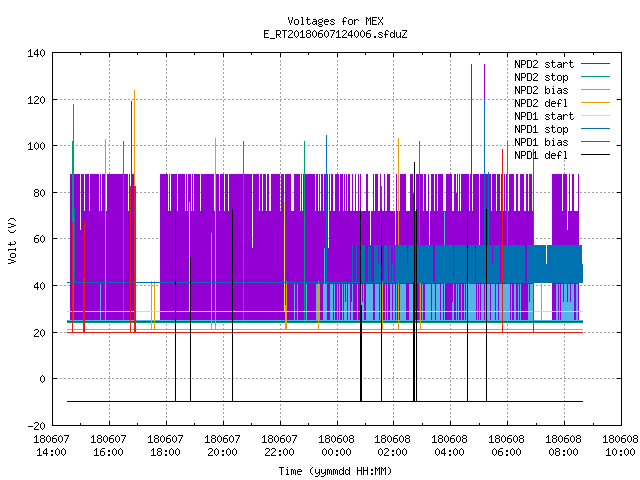Click the x-axis tick 180607 22:00
The width and height of the screenshot is (640, 480).
[x=279, y=446]
